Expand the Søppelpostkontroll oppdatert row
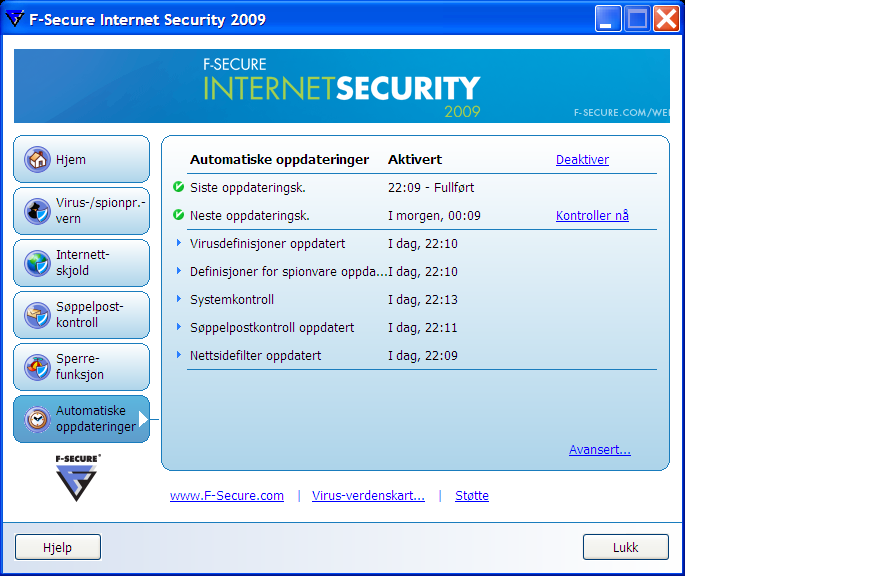 pyautogui.click(x=178, y=327)
